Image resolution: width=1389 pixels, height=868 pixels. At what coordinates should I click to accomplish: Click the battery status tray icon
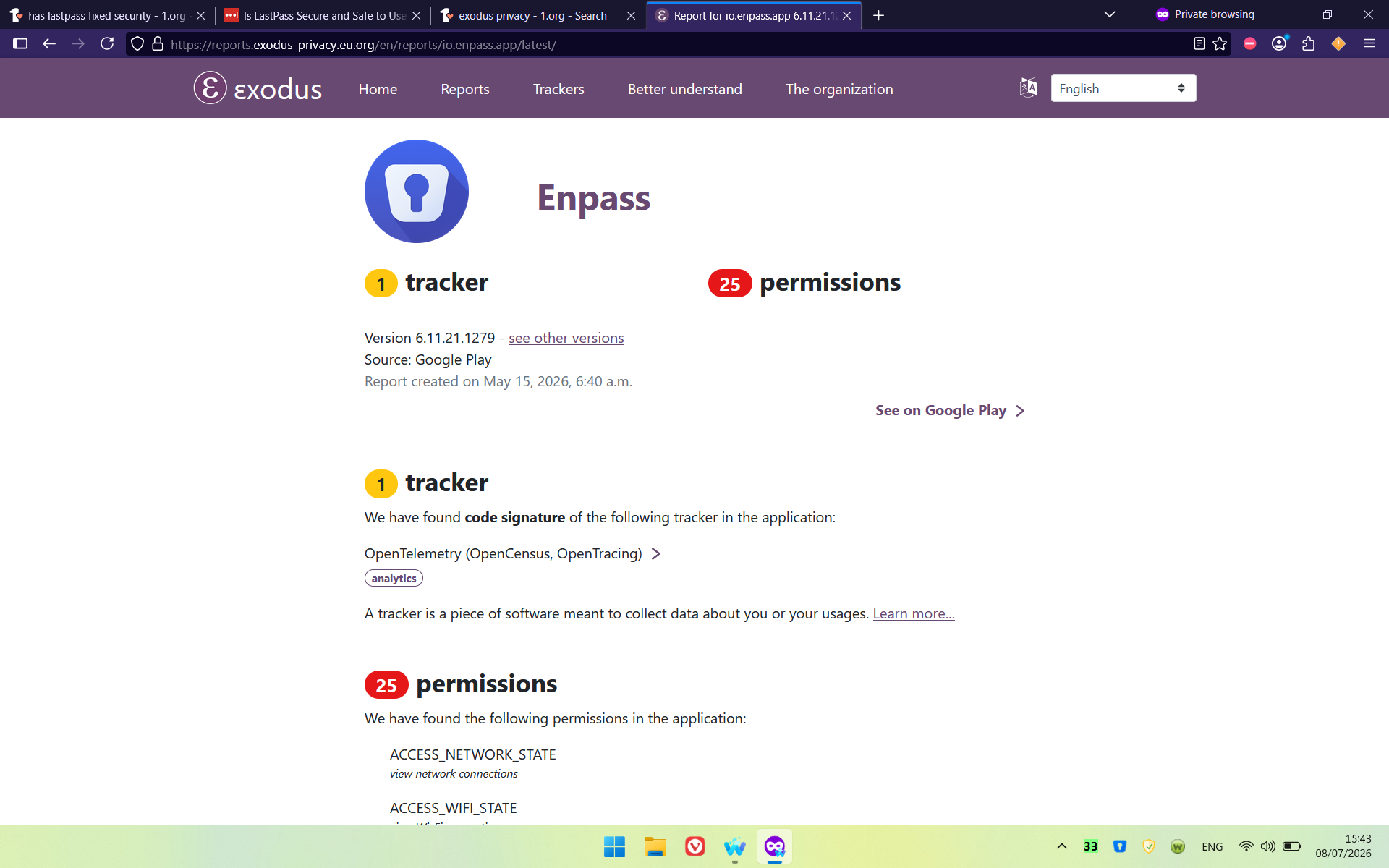click(x=1291, y=846)
